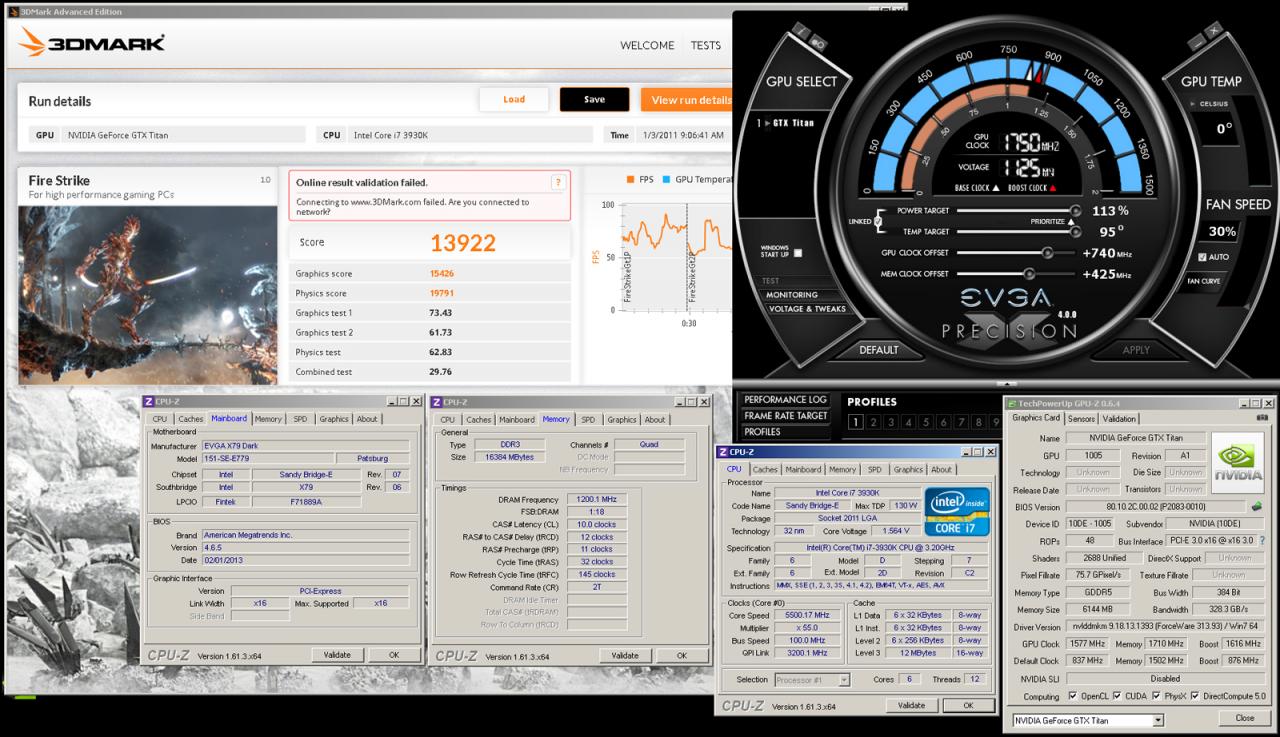This screenshot has height=737, width=1280.
Task: Select profile slot 1 in EVGA Precision
Action: (x=855, y=423)
